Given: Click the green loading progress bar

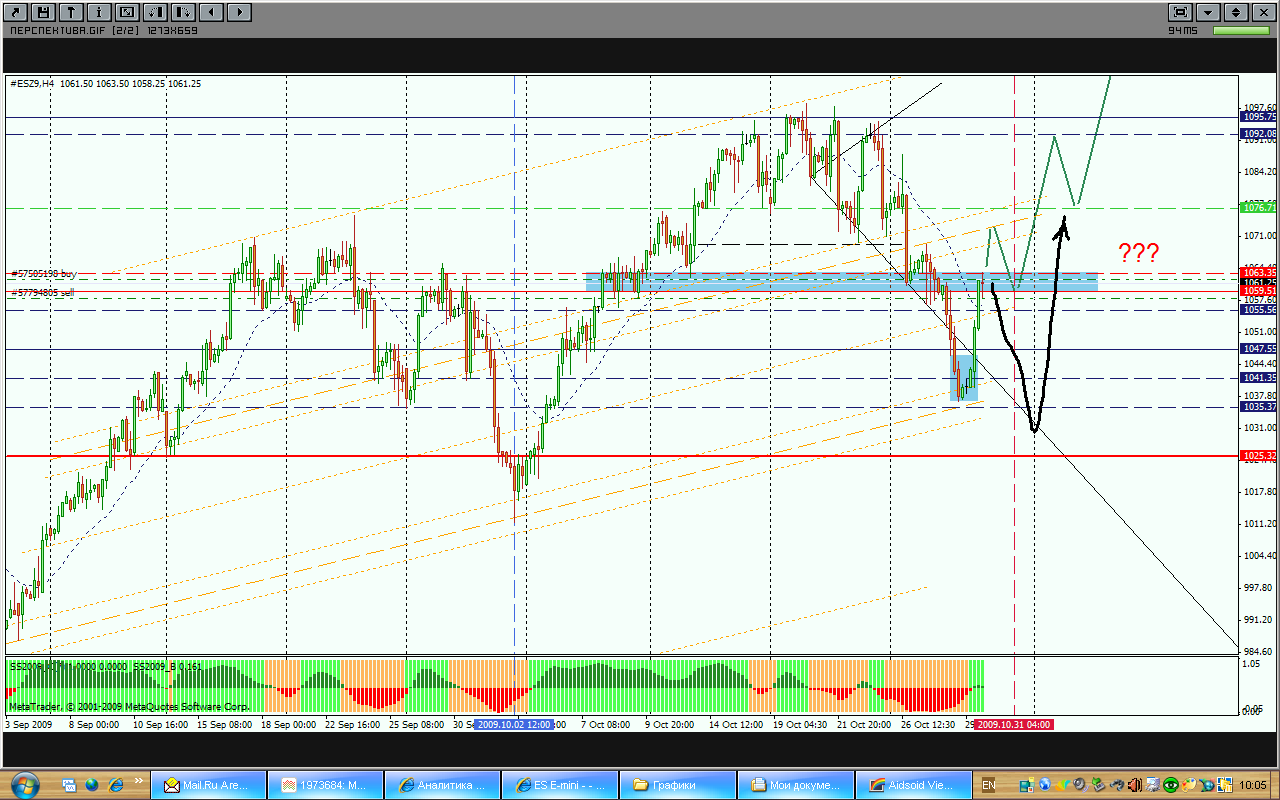Looking at the screenshot, I should pos(1241,31).
